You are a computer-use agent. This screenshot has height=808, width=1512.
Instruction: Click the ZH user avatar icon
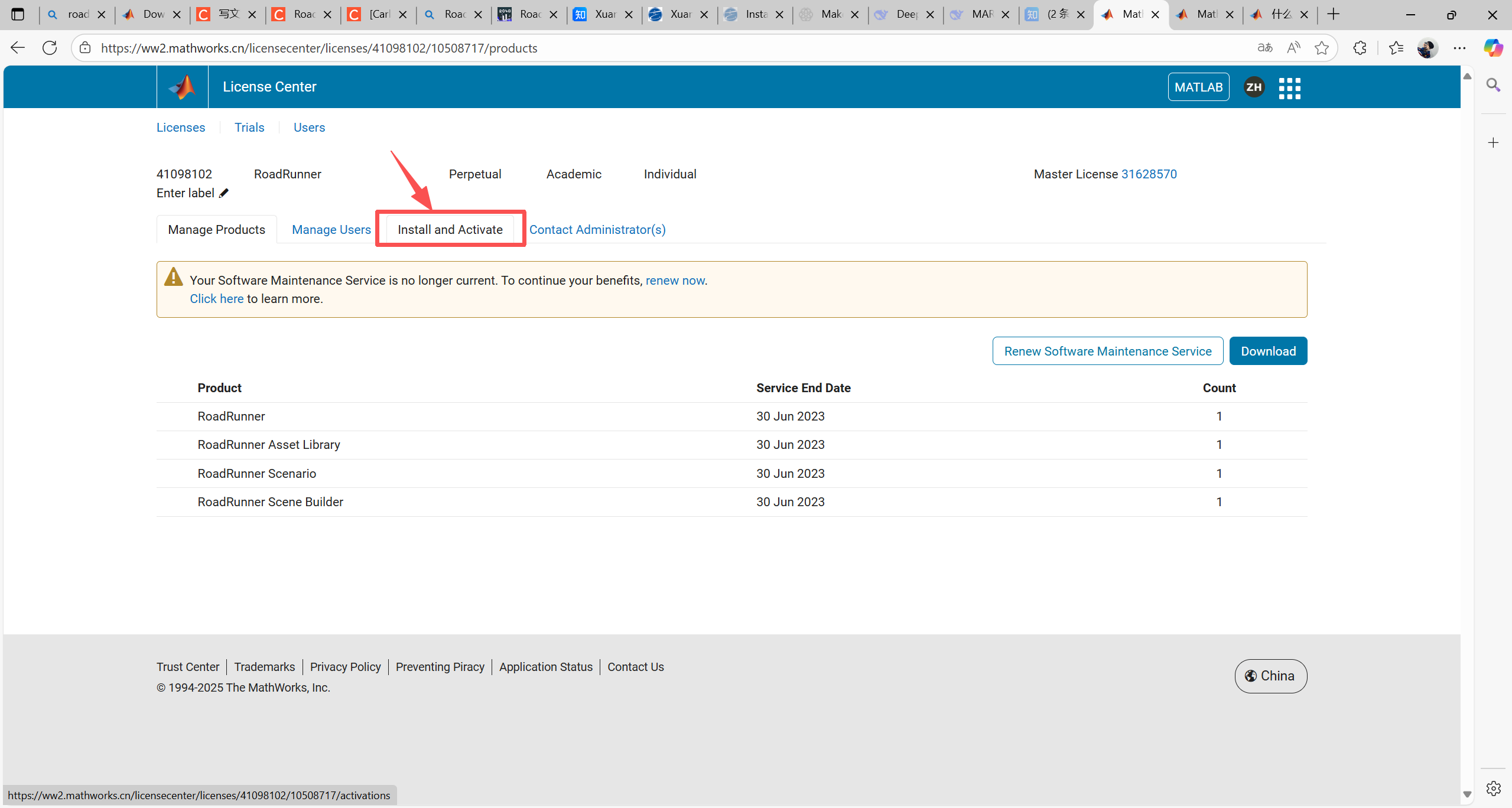(1254, 87)
